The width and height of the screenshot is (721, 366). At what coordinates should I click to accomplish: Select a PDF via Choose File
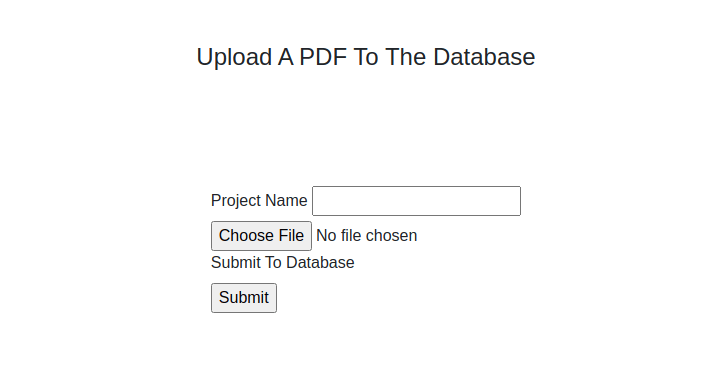pyautogui.click(x=261, y=236)
